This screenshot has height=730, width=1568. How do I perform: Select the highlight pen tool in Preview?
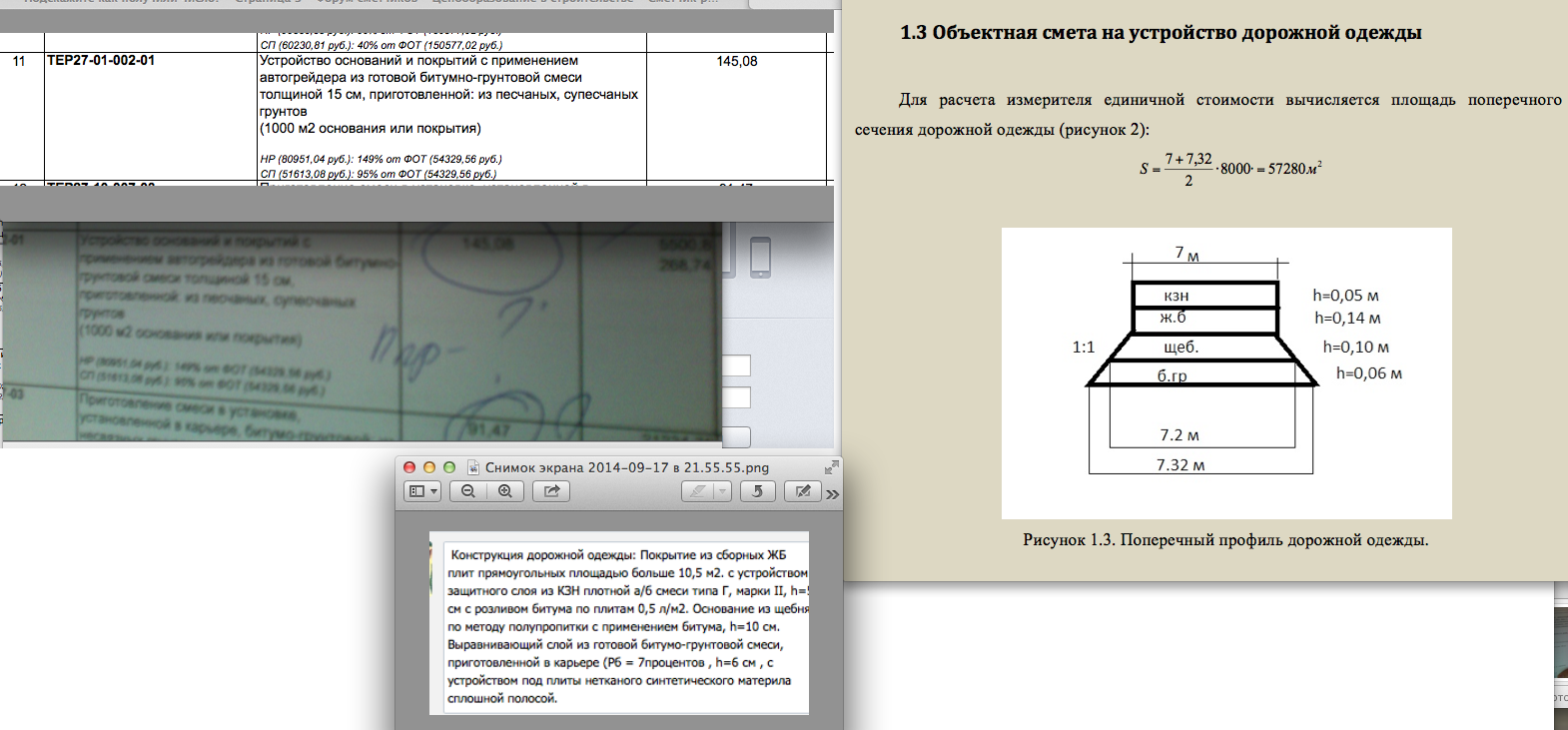697,491
